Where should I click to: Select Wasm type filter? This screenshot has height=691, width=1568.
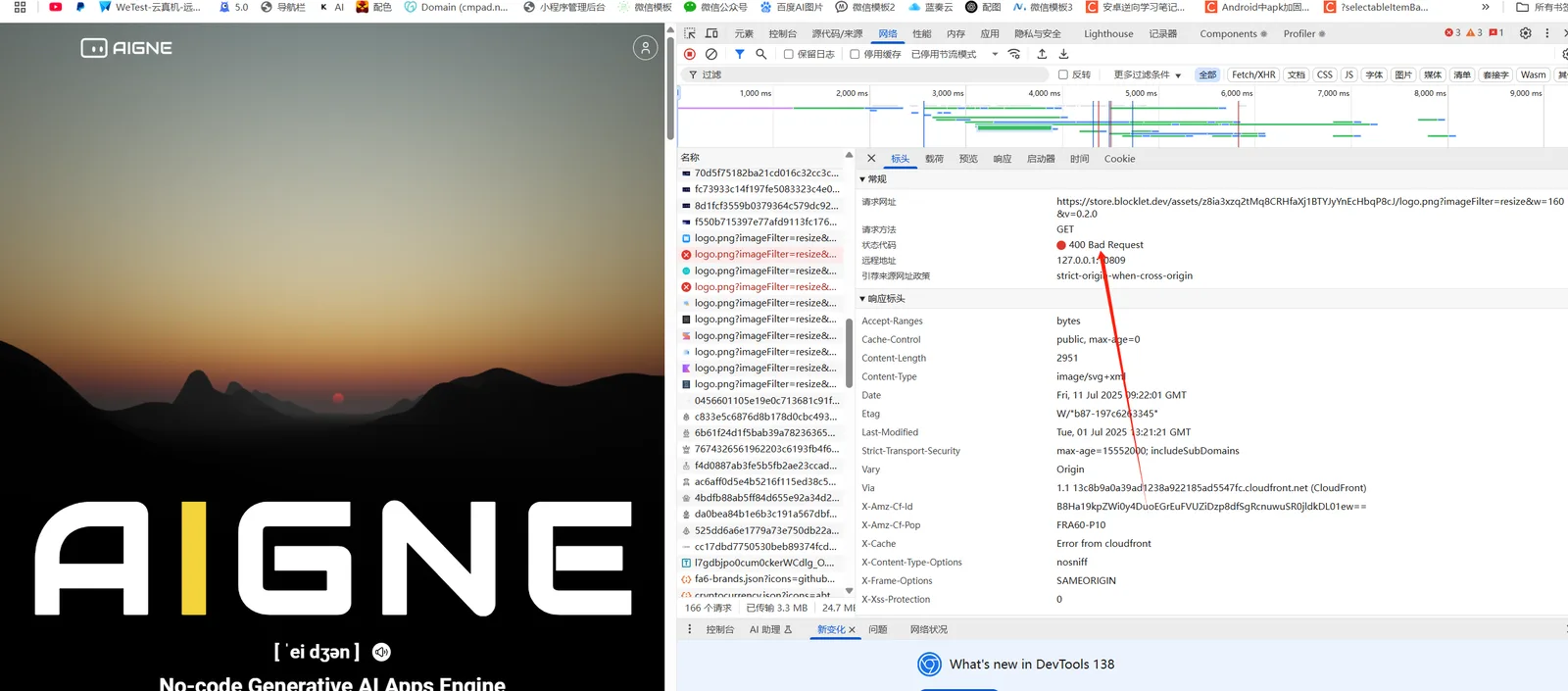point(1533,74)
